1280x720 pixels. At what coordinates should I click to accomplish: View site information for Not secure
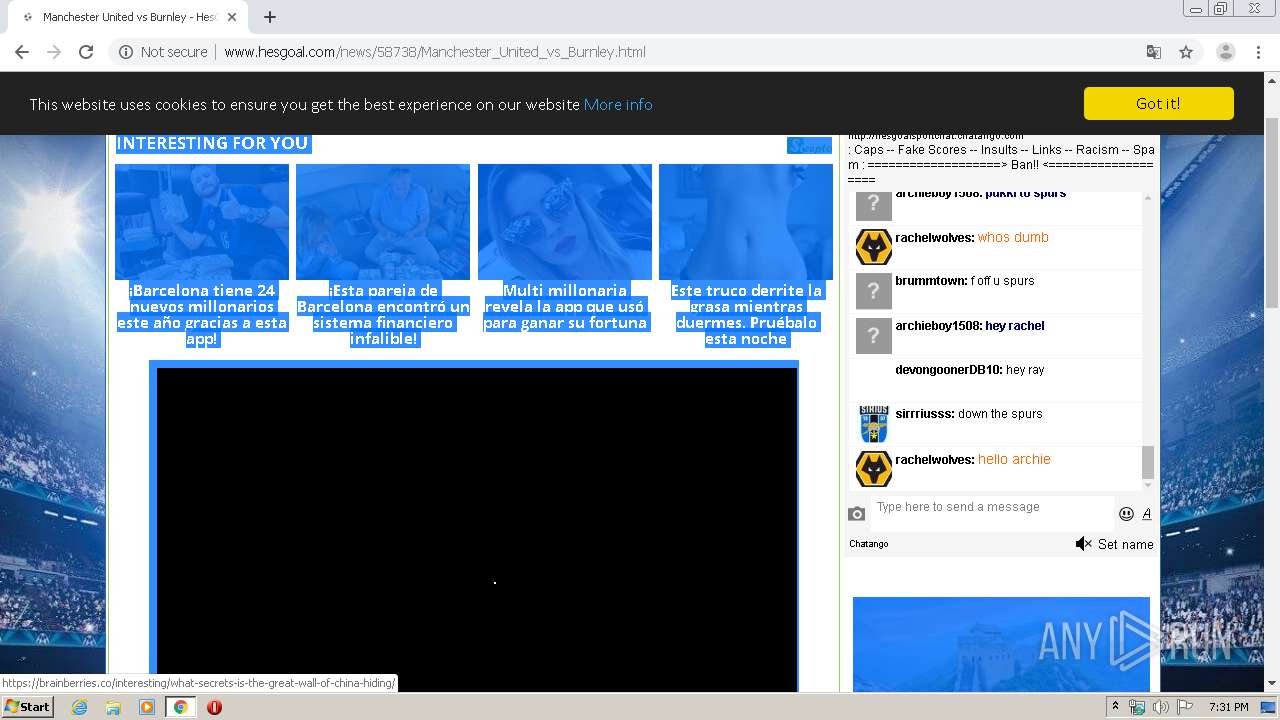(x=163, y=52)
